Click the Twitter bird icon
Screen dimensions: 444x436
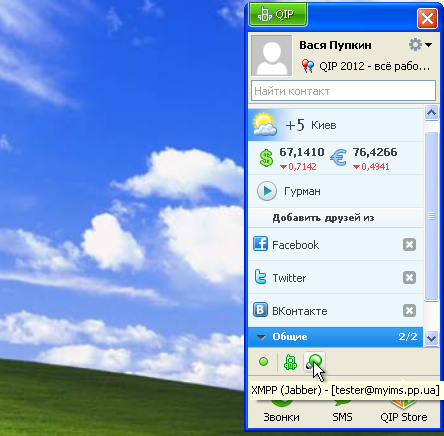(x=260, y=277)
